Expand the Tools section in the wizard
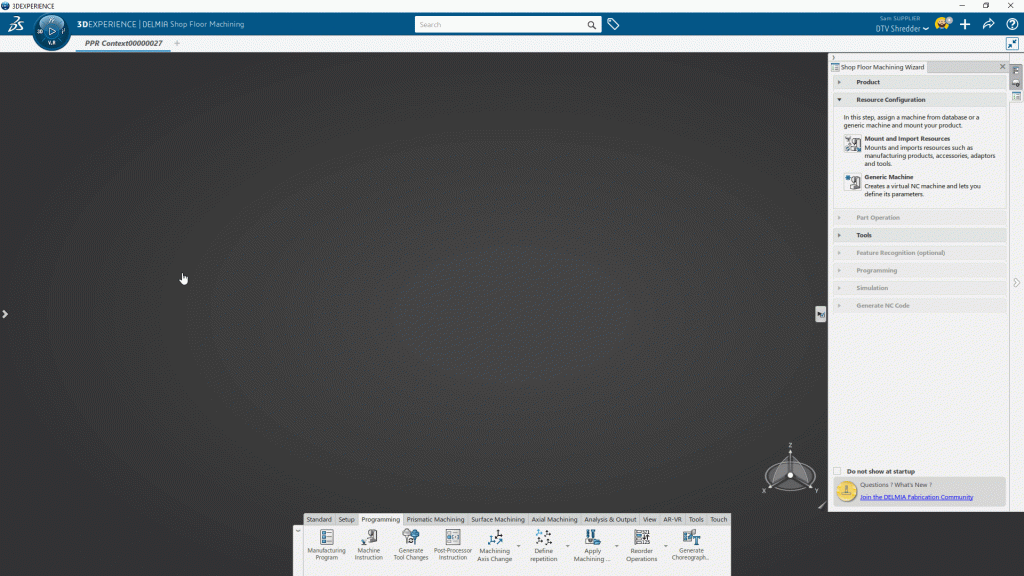Viewport: 1024px width, 576px height. [864, 235]
